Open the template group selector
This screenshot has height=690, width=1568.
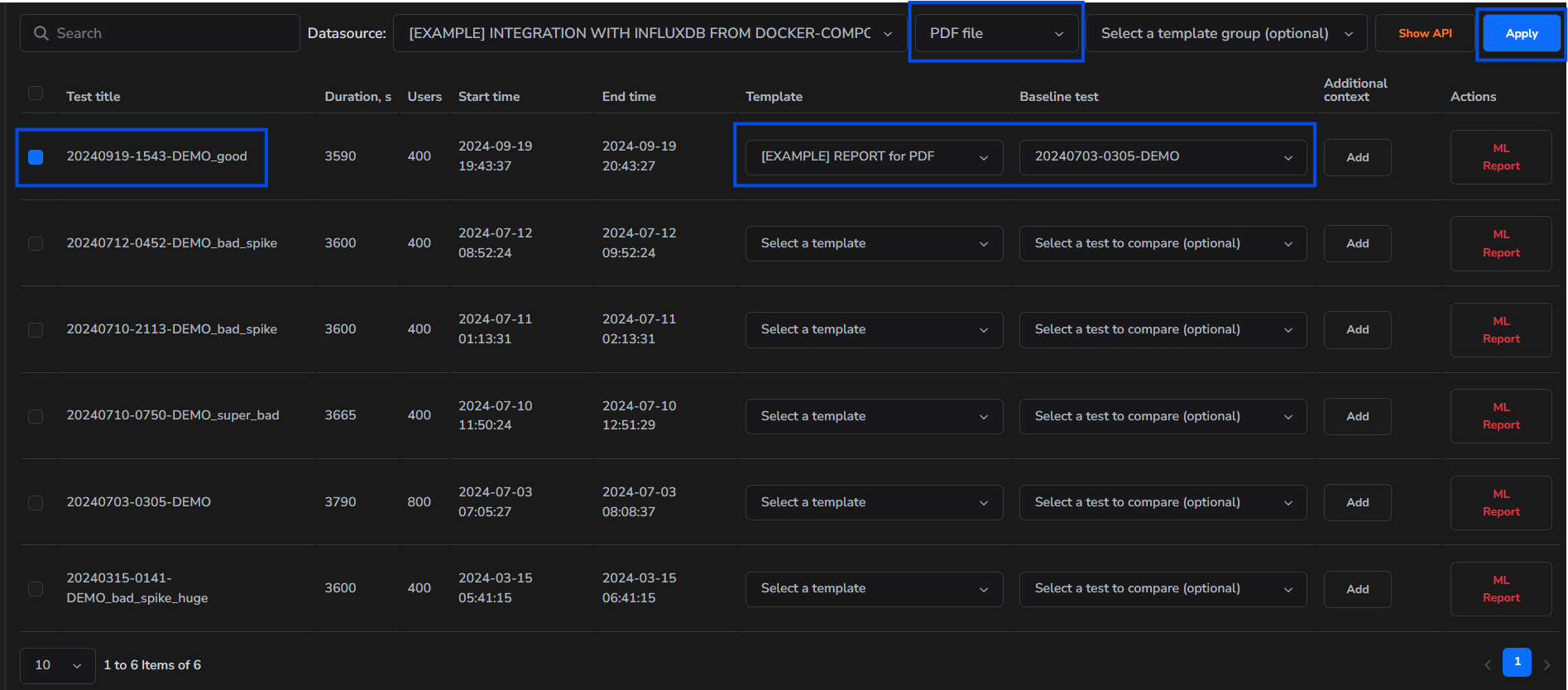point(1226,33)
